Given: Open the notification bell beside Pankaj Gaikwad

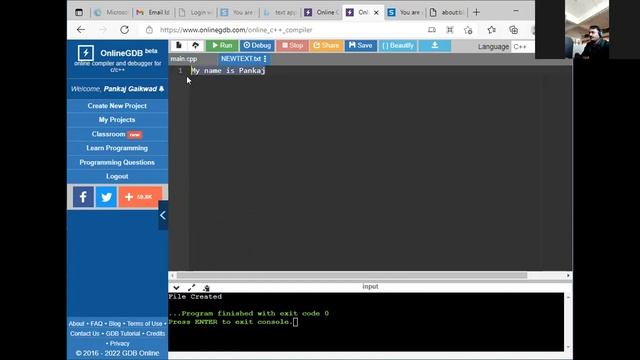Looking at the screenshot, I should click(x=161, y=89).
